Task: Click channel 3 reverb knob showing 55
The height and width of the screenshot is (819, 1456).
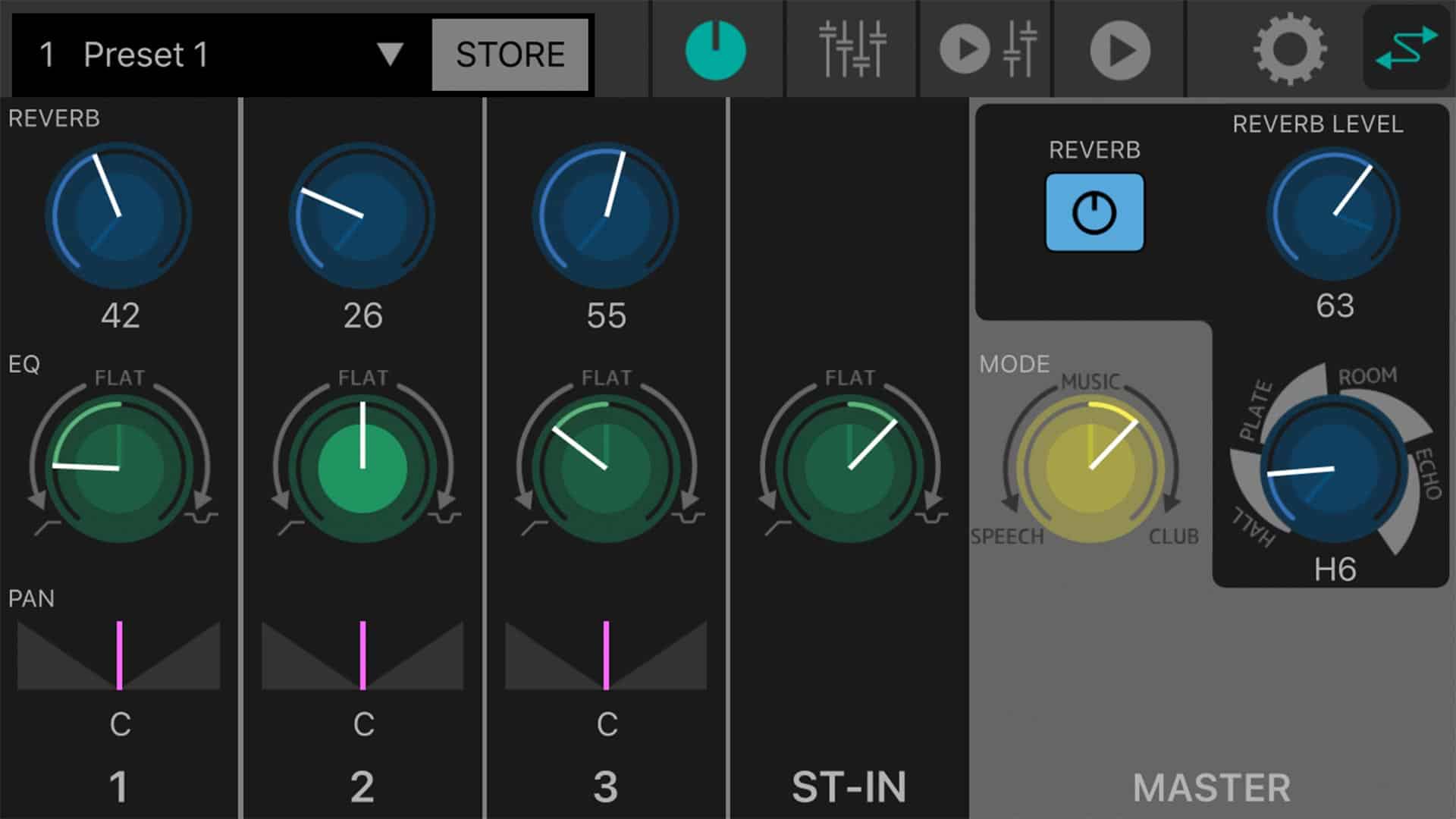Action: tap(606, 216)
